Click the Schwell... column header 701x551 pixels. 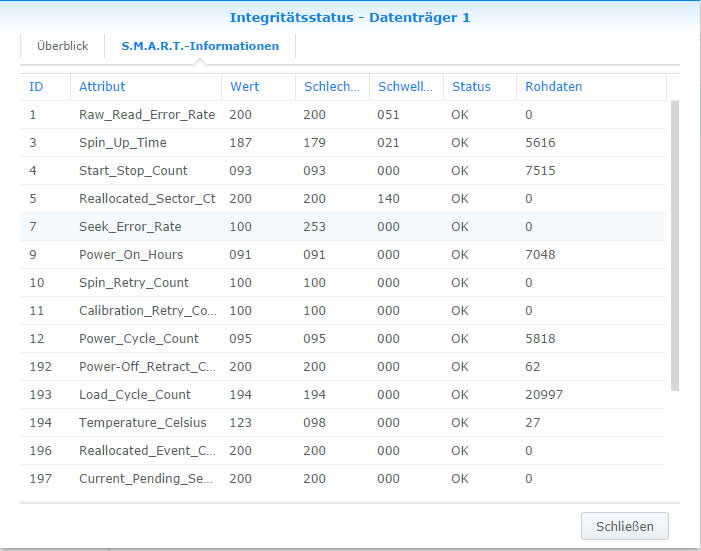tap(406, 87)
